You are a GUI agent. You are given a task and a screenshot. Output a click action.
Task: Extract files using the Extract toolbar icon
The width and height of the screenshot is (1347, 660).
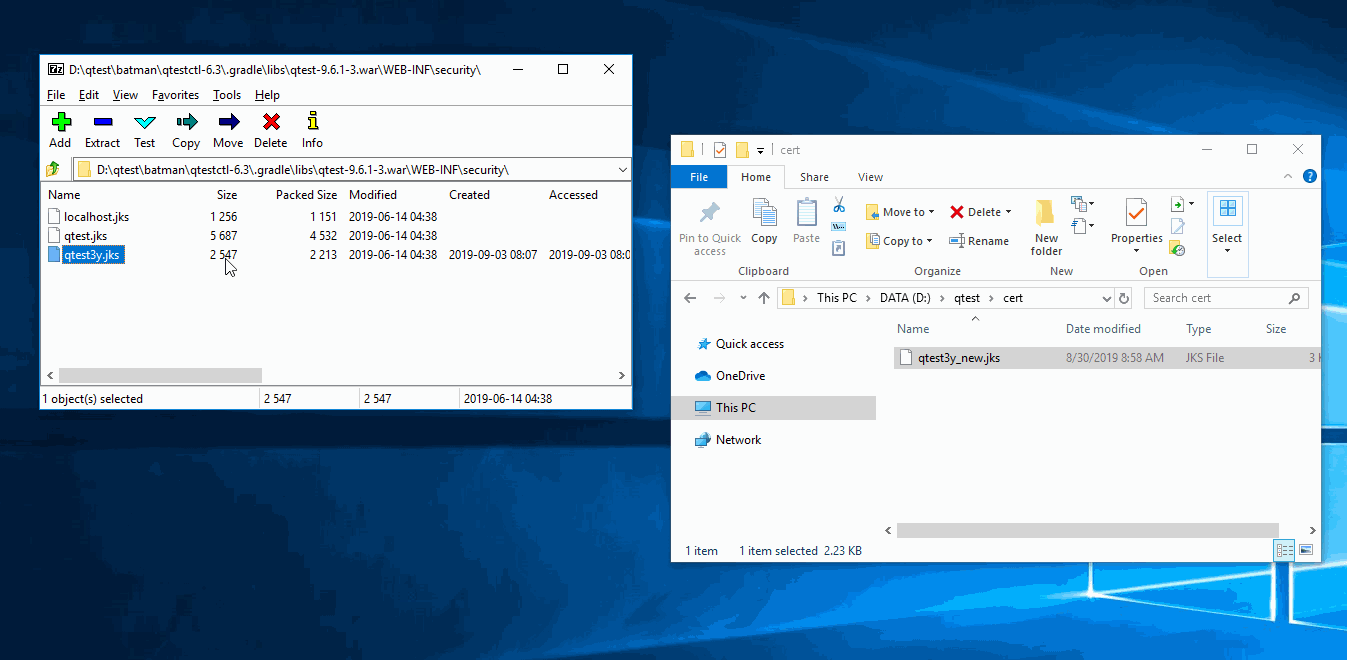click(102, 130)
